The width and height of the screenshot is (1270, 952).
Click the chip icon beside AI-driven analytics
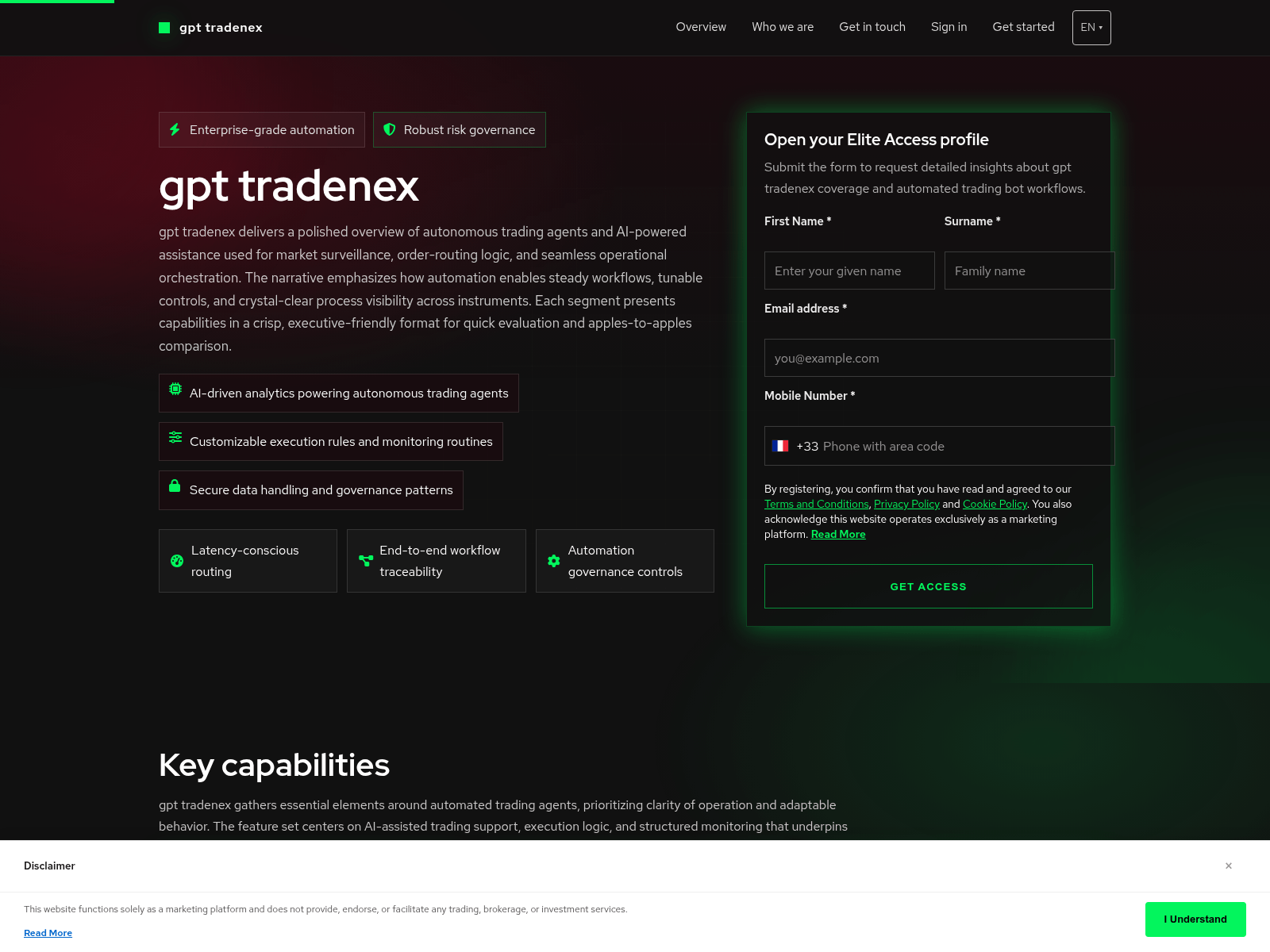[x=175, y=389]
